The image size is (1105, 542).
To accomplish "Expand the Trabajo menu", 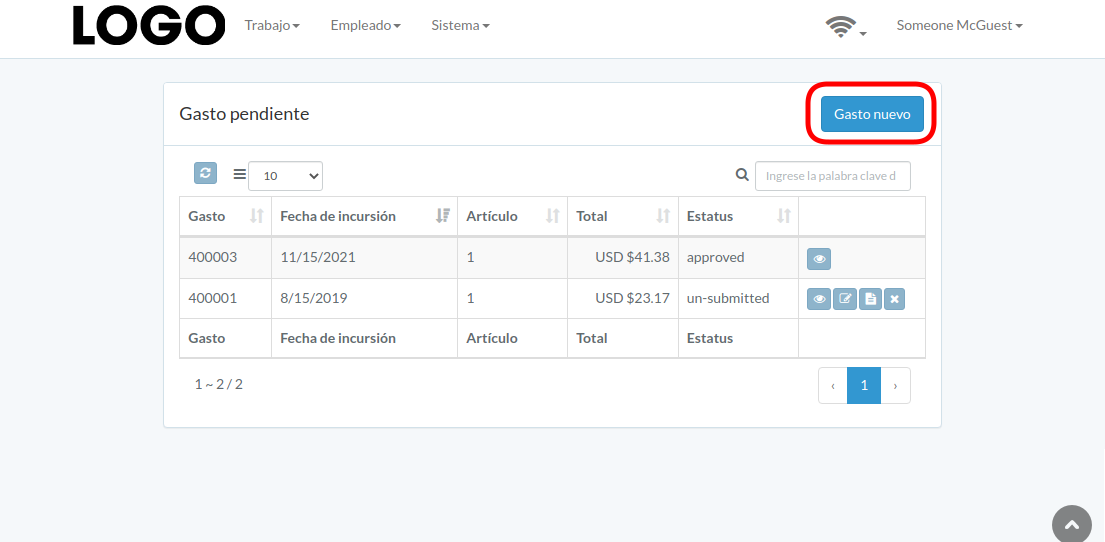I will pyautogui.click(x=272, y=26).
